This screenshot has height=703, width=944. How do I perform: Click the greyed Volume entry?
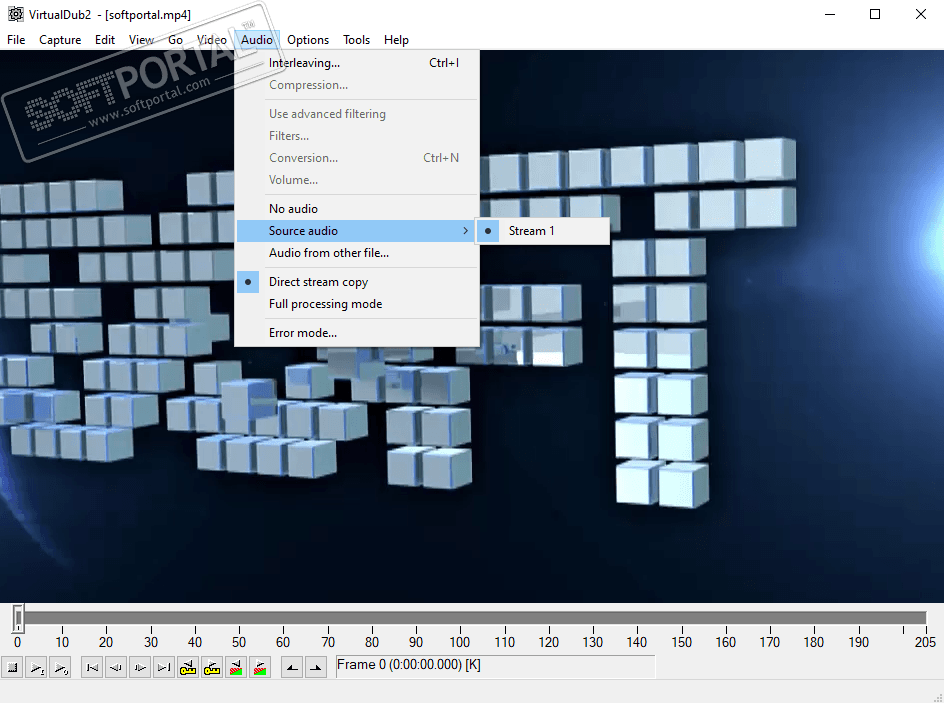click(x=357, y=180)
